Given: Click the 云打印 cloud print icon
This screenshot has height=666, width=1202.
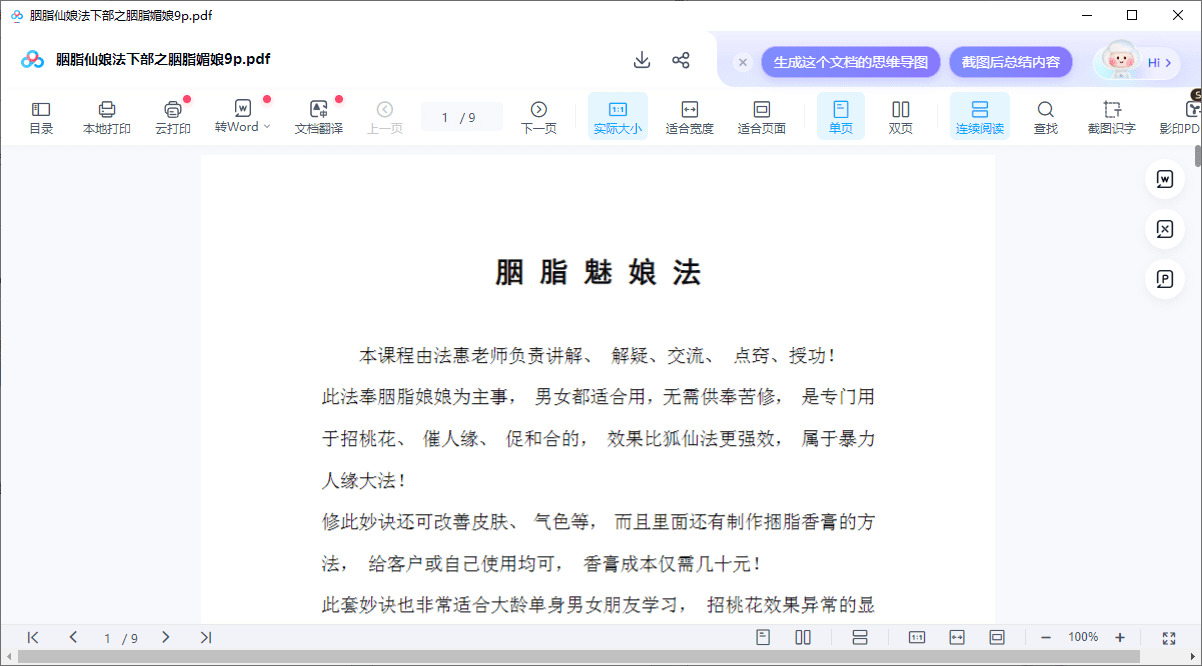Looking at the screenshot, I should (173, 116).
